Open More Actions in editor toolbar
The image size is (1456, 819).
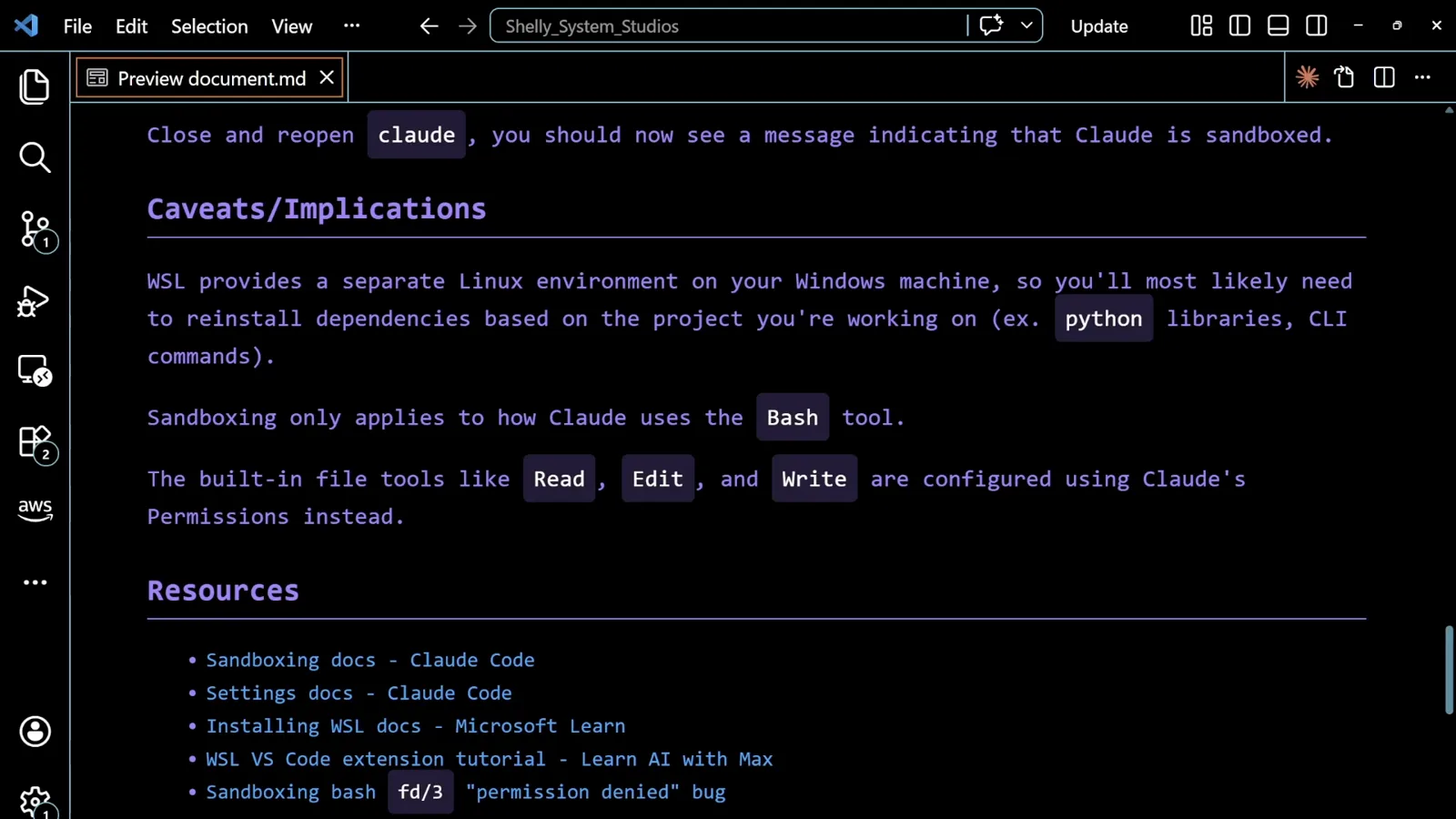point(1422,77)
